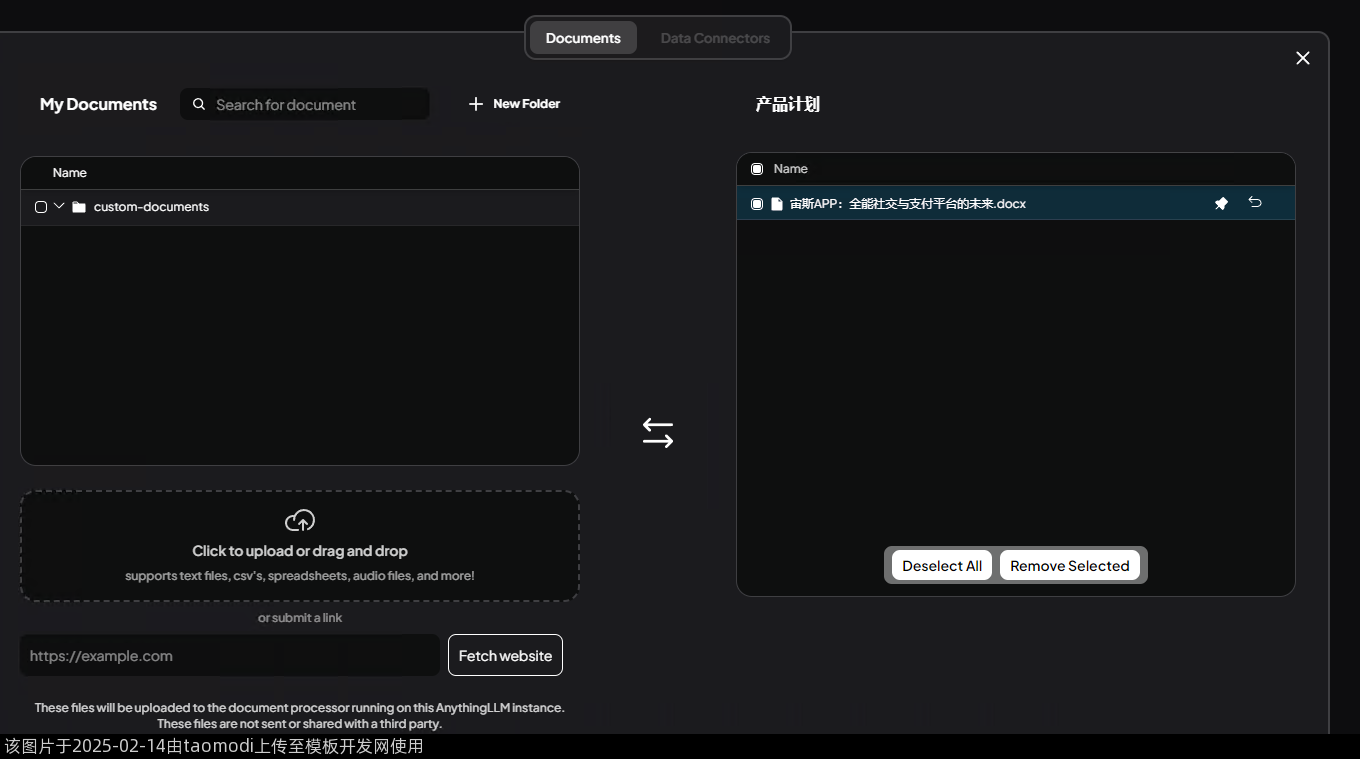Click the plus icon for New Folder
The height and width of the screenshot is (759, 1360).
click(x=476, y=104)
